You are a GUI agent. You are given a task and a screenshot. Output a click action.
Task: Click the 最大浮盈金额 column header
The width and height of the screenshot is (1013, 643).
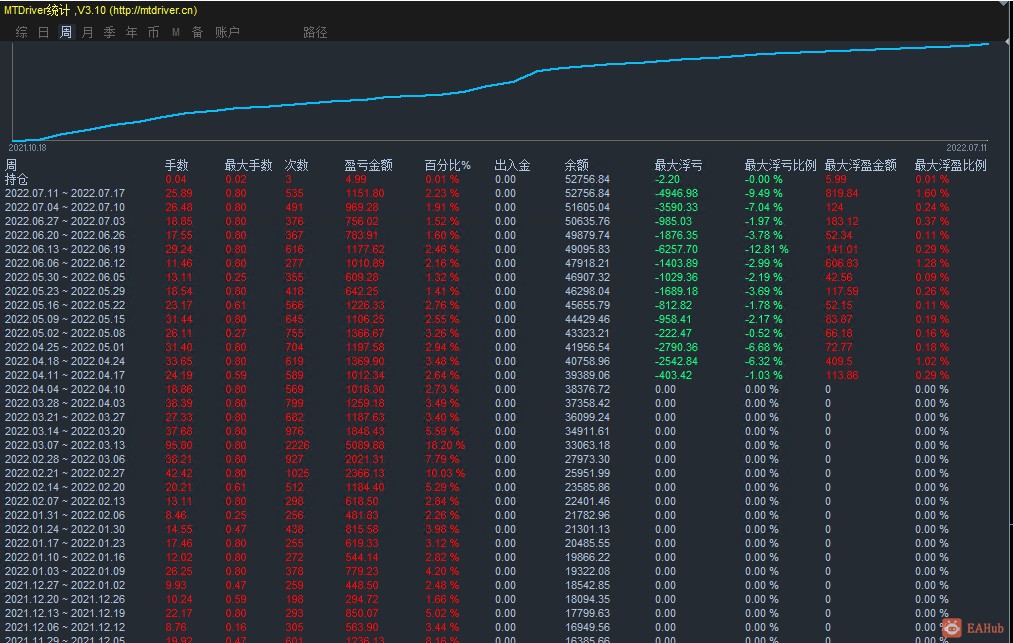pos(861,165)
